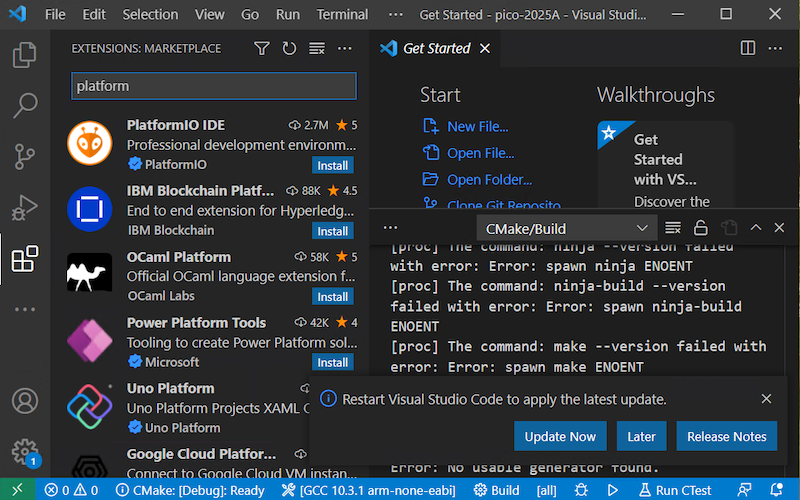The width and height of the screenshot is (800, 500).
Task: Clear extensions search results
Action: pos(317,48)
